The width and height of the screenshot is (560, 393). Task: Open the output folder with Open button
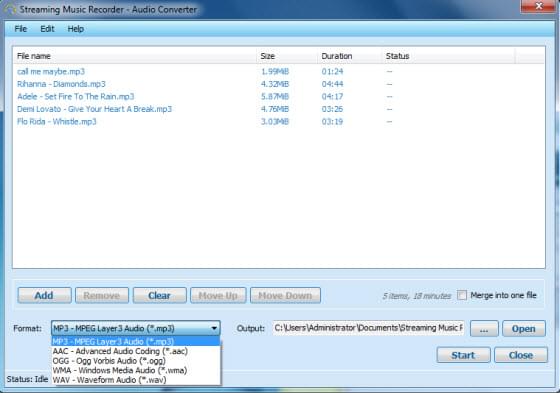524,329
